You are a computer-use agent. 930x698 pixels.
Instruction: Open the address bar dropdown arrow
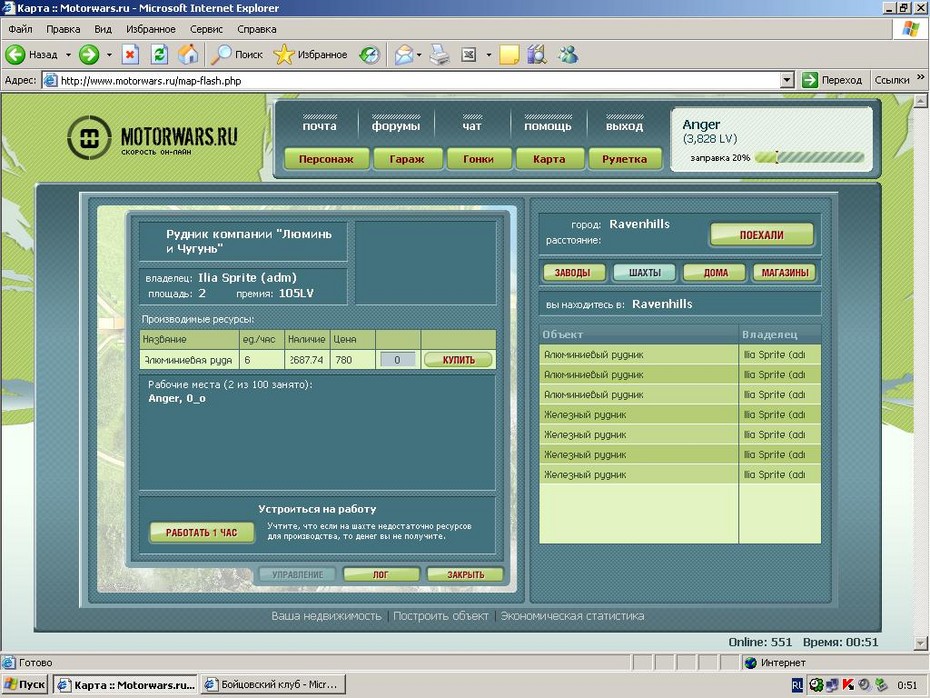(786, 80)
